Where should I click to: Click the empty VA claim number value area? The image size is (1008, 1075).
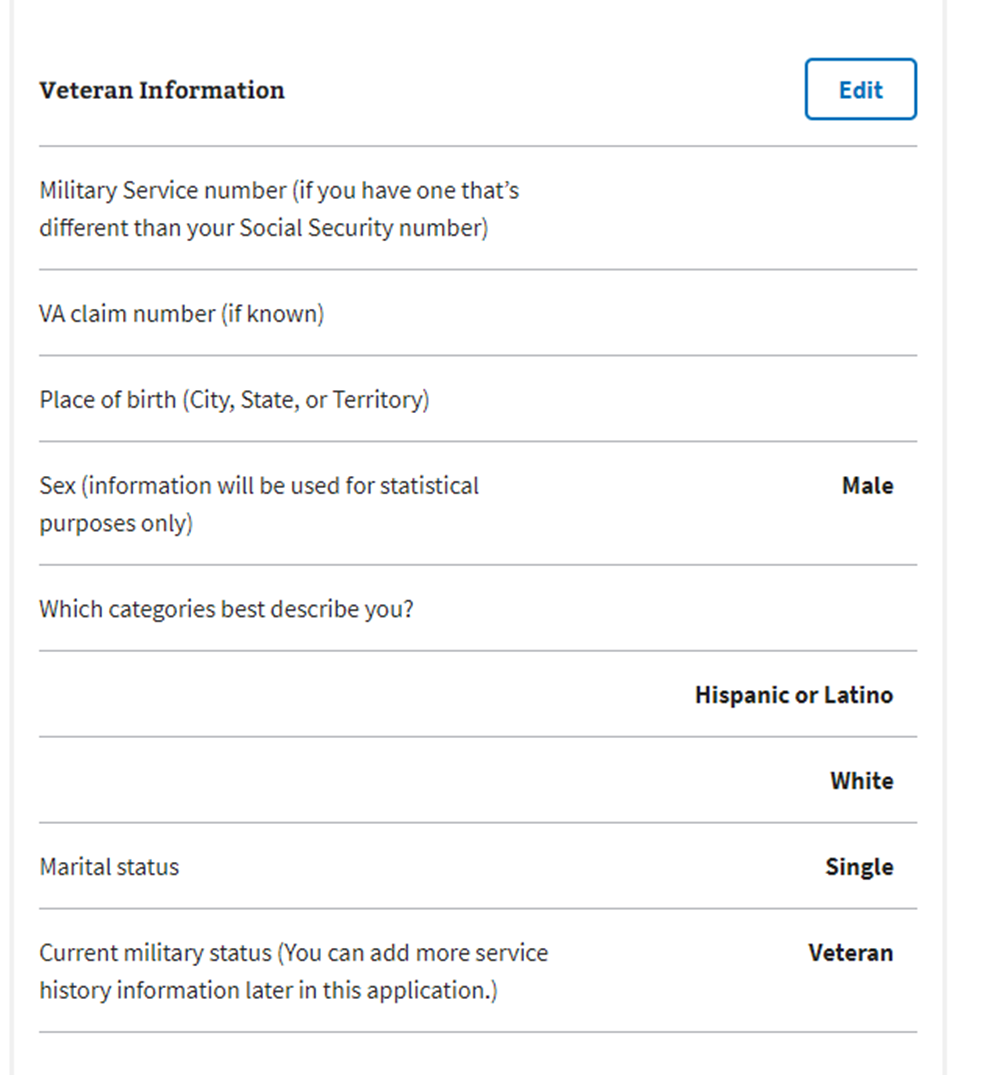coord(780,314)
